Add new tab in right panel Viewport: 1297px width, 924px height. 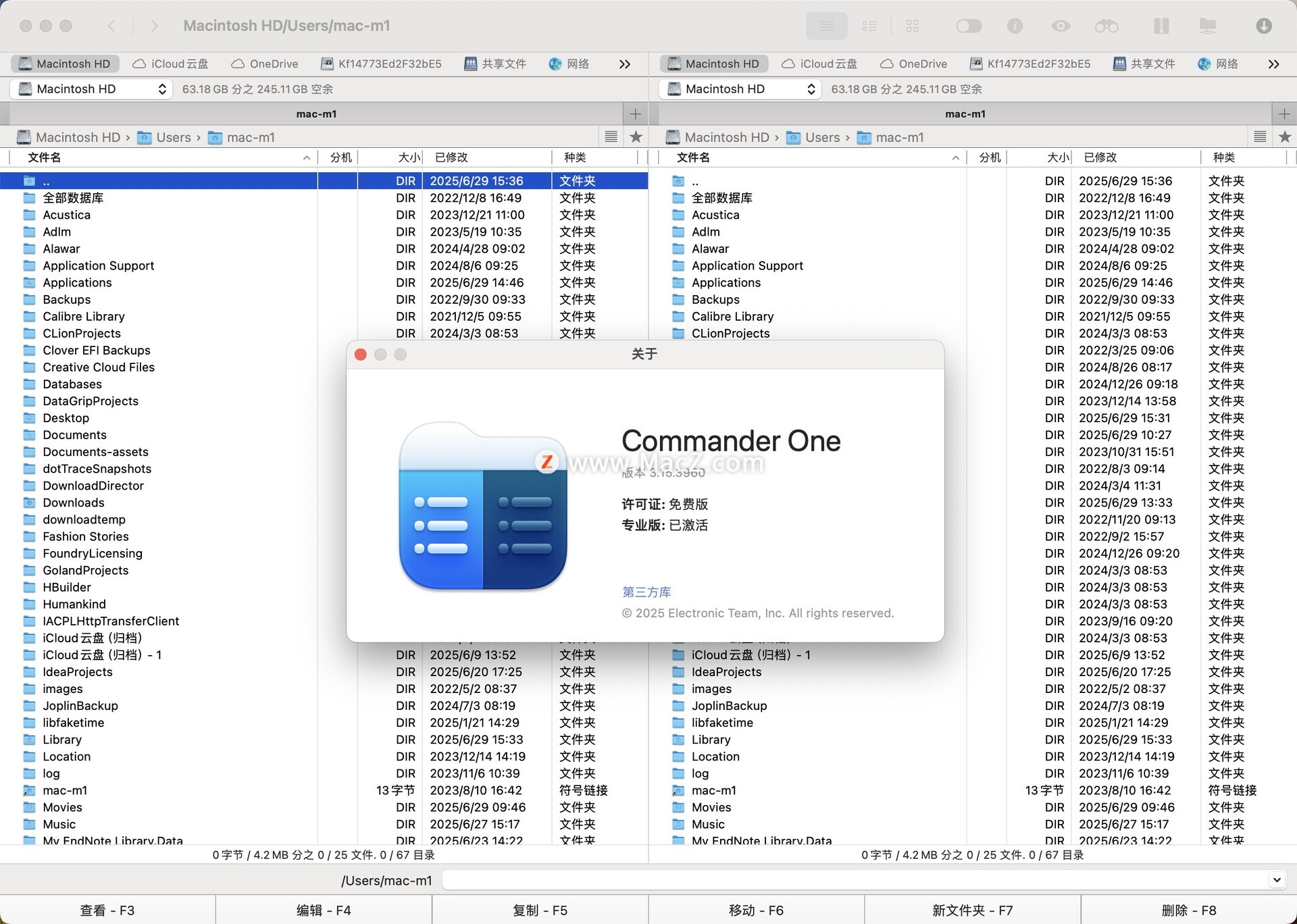(1284, 113)
